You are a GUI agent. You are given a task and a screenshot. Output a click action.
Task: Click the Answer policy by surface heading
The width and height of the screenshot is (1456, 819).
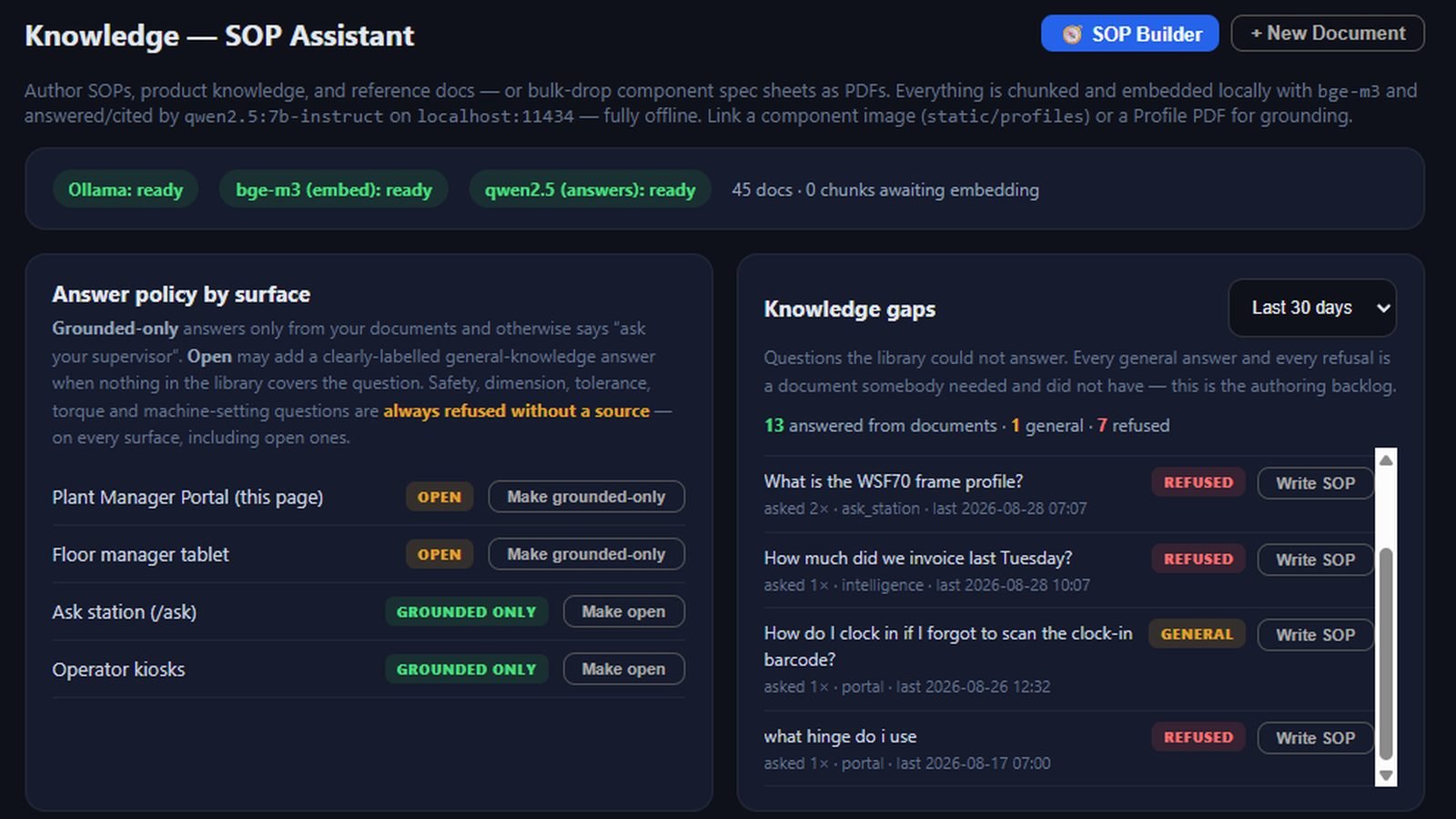pyautogui.click(x=181, y=294)
